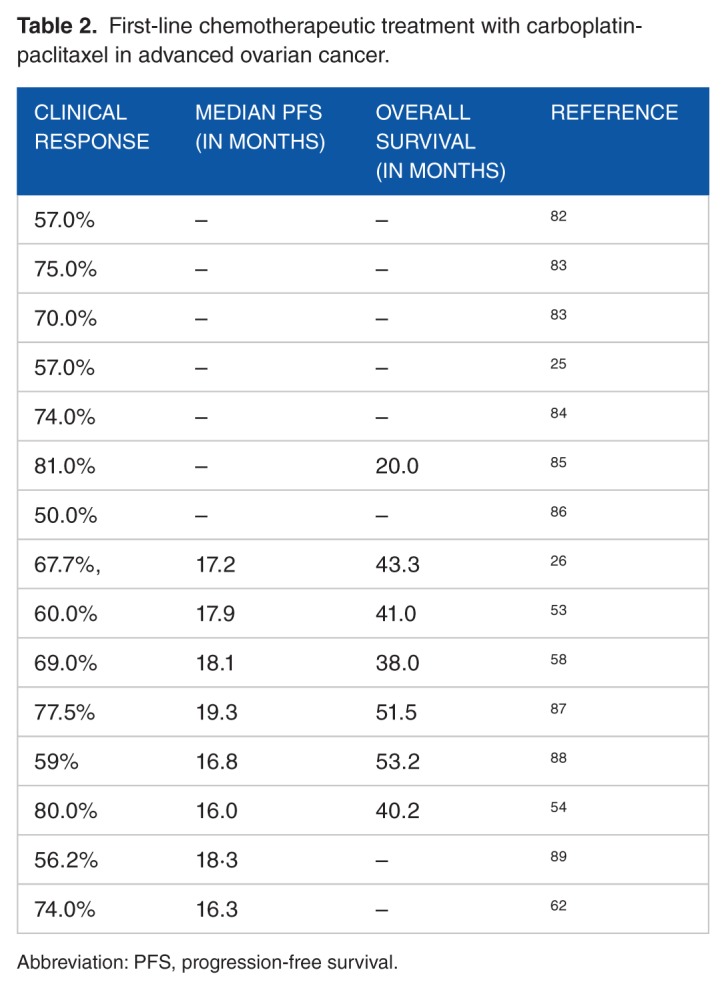The width and height of the screenshot is (726, 990).
Task: Open reference 26 citation link
Action: coord(558,561)
